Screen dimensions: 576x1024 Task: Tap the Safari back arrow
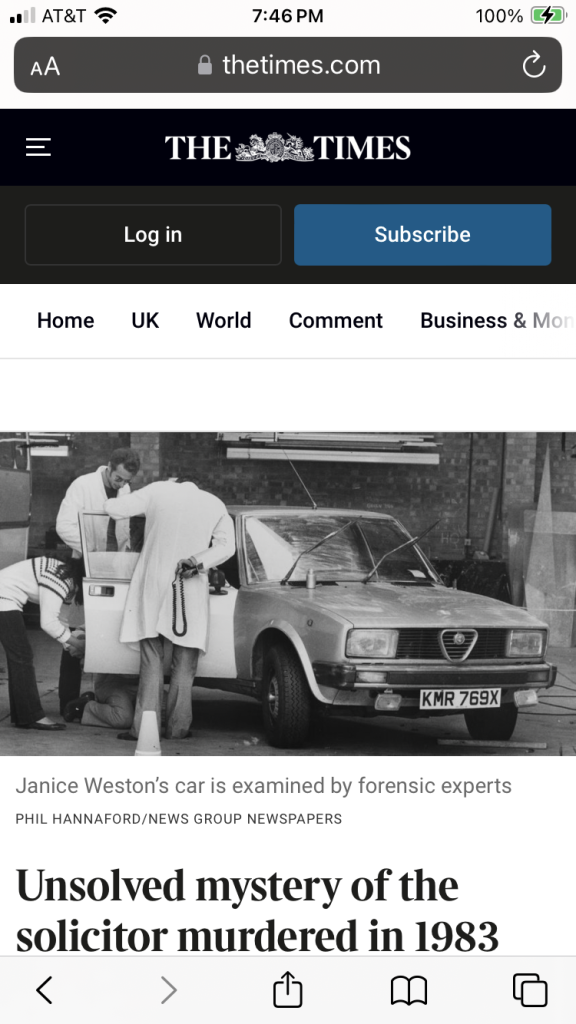pos(44,990)
